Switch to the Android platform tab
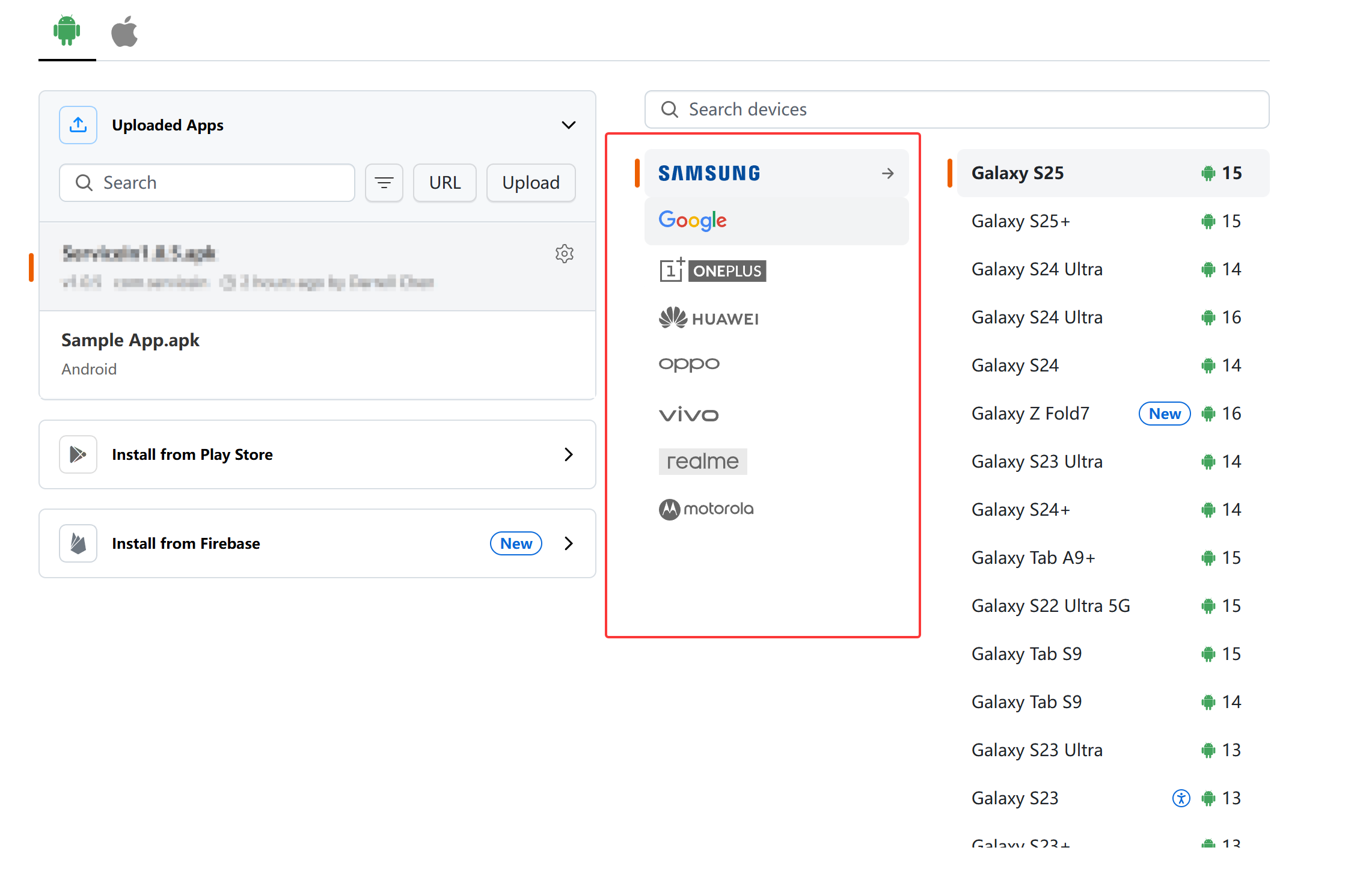This screenshot has width=1372, height=886. click(67, 31)
